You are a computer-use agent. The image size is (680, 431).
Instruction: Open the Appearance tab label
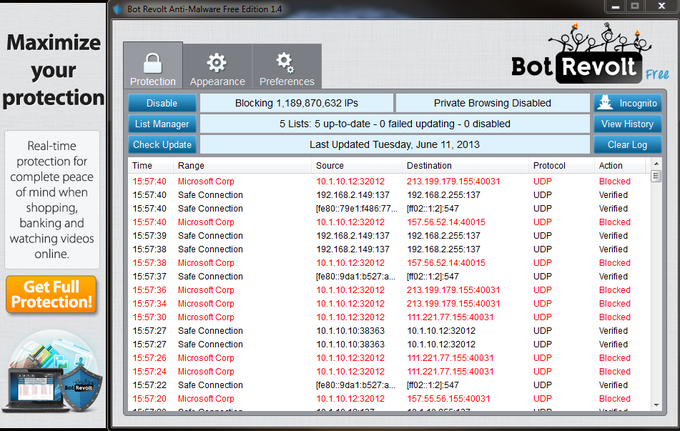(217, 82)
